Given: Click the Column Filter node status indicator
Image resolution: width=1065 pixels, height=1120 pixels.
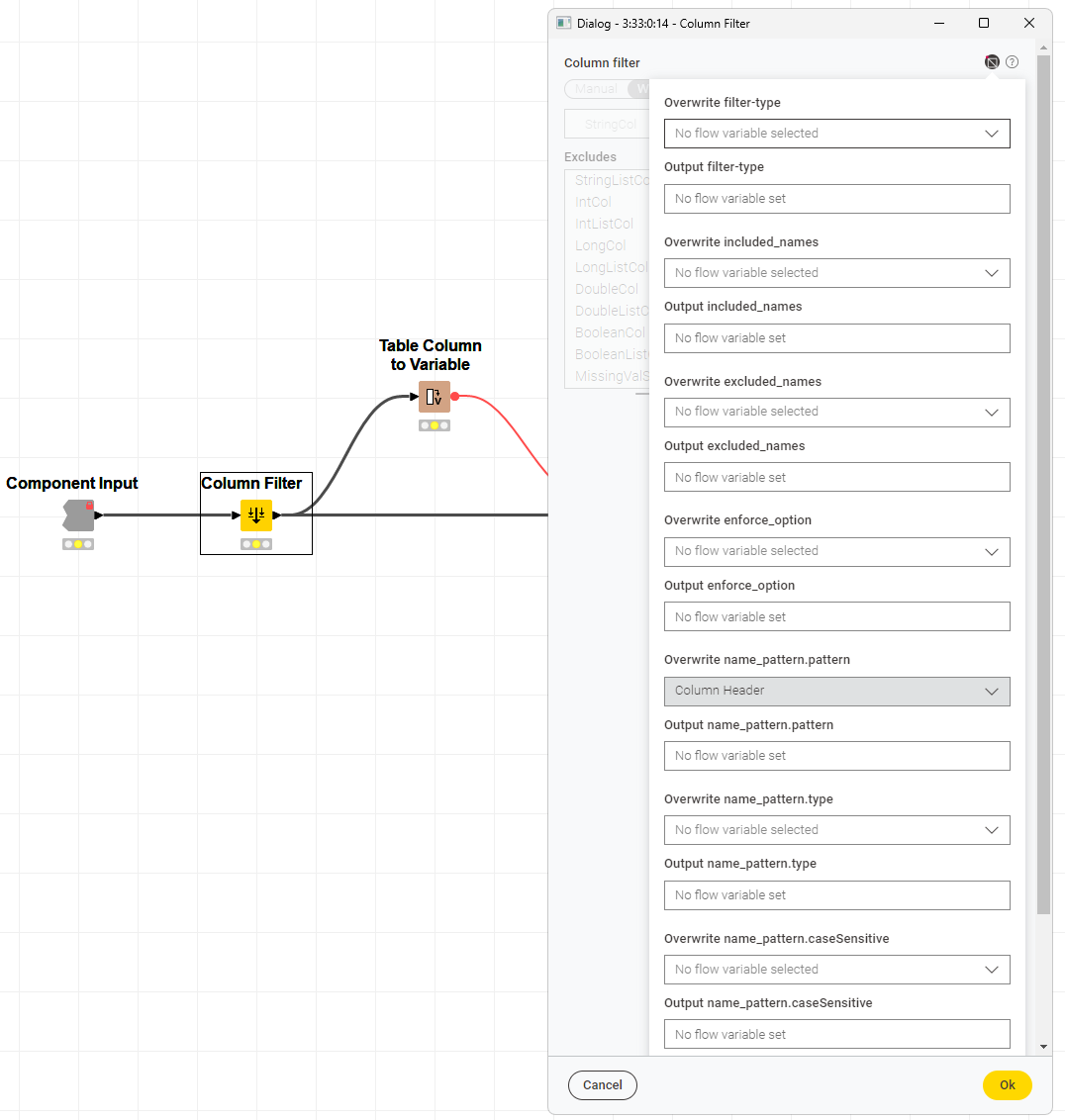Looking at the screenshot, I should point(256,544).
